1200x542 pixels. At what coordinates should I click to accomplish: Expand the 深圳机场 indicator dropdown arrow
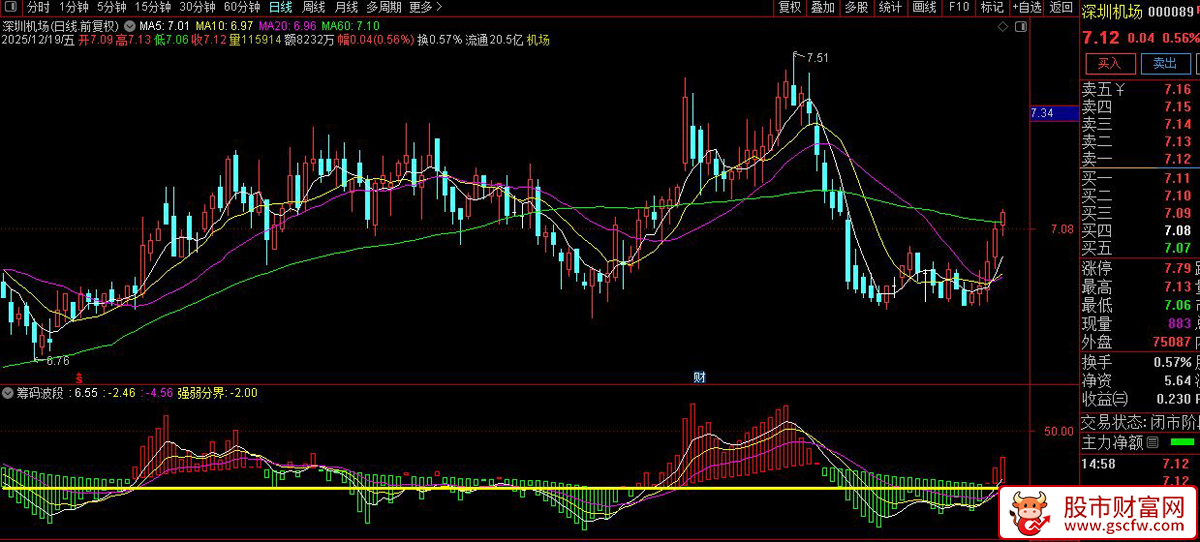[129, 25]
